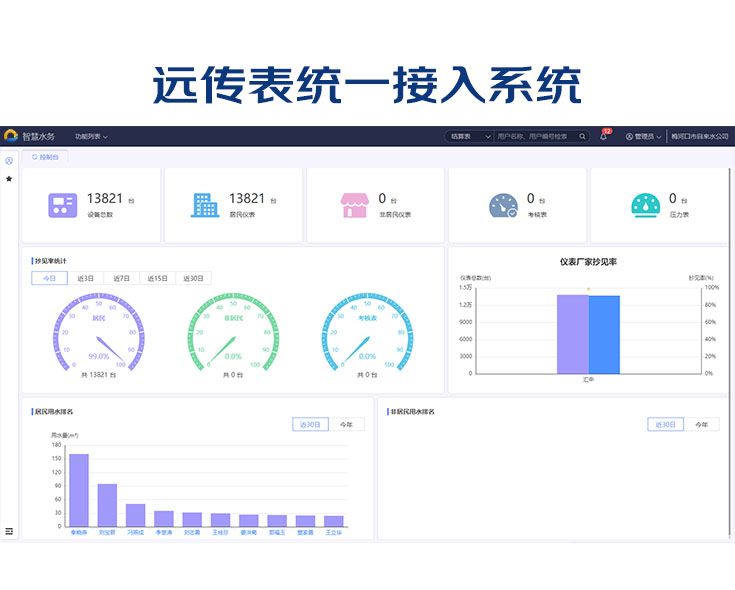Toggle the sidebar collapse menu icon
The width and height of the screenshot is (735, 590).
(x=9, y=531)
